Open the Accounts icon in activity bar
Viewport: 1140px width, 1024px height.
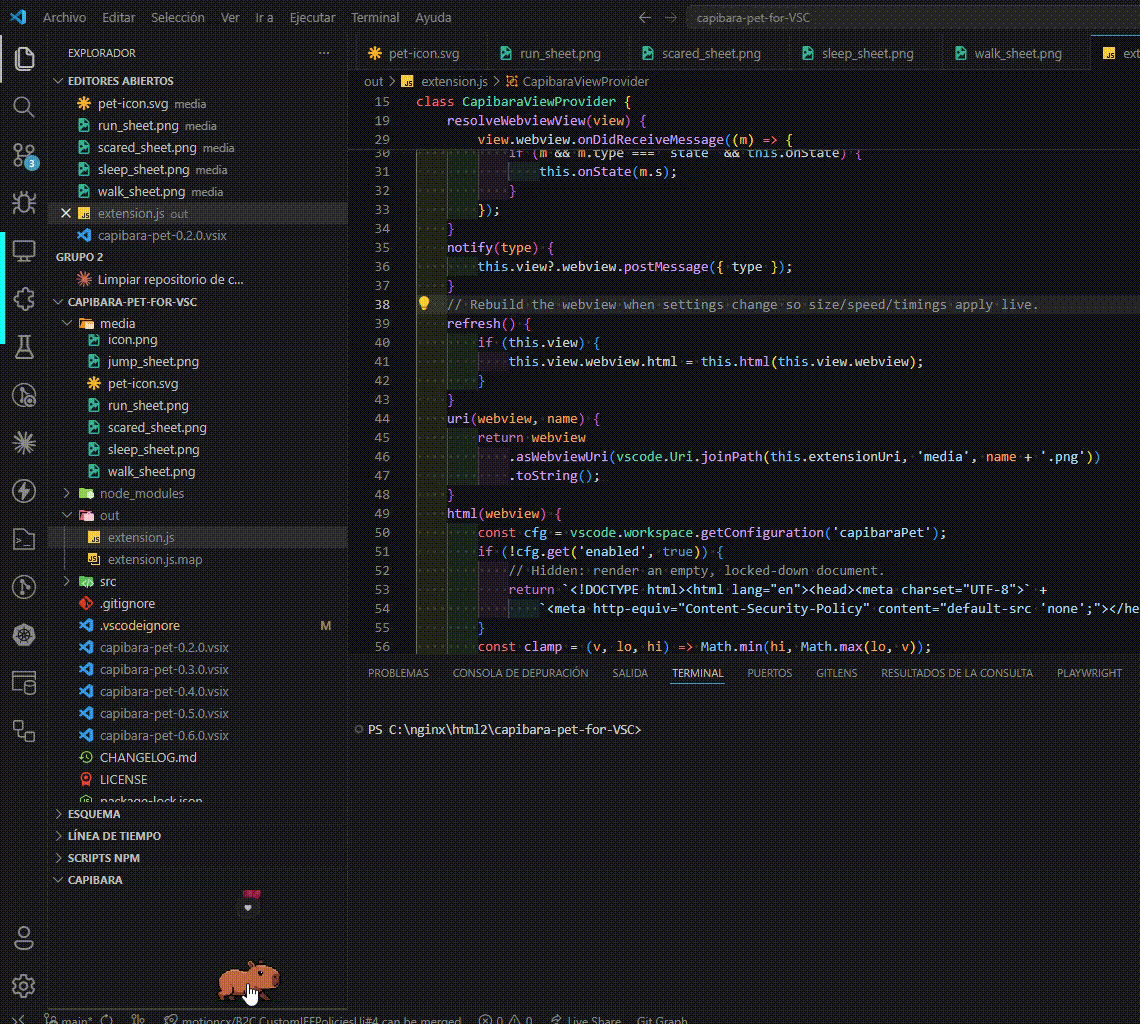click(x=24, y=938)
